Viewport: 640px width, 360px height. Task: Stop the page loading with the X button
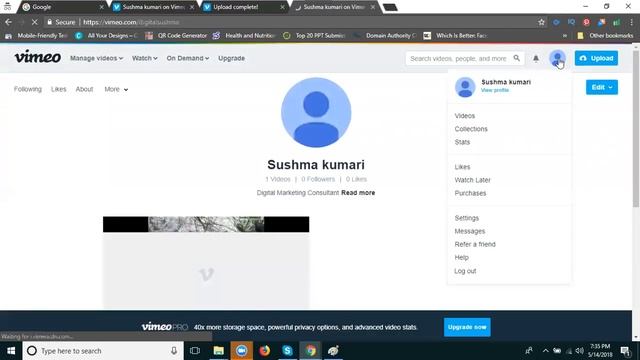tap(34, 22)
